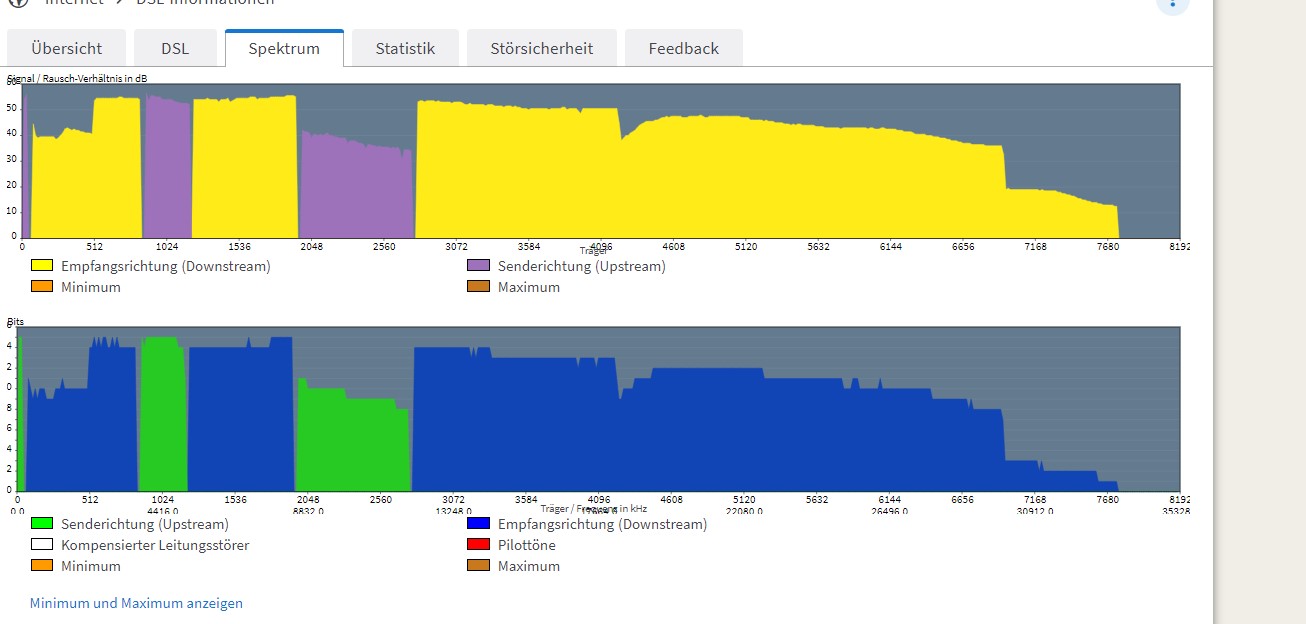This screenshot has width=1306, height=624.
Task: Click the 'Bits' axis title
Action: [16, 321]
